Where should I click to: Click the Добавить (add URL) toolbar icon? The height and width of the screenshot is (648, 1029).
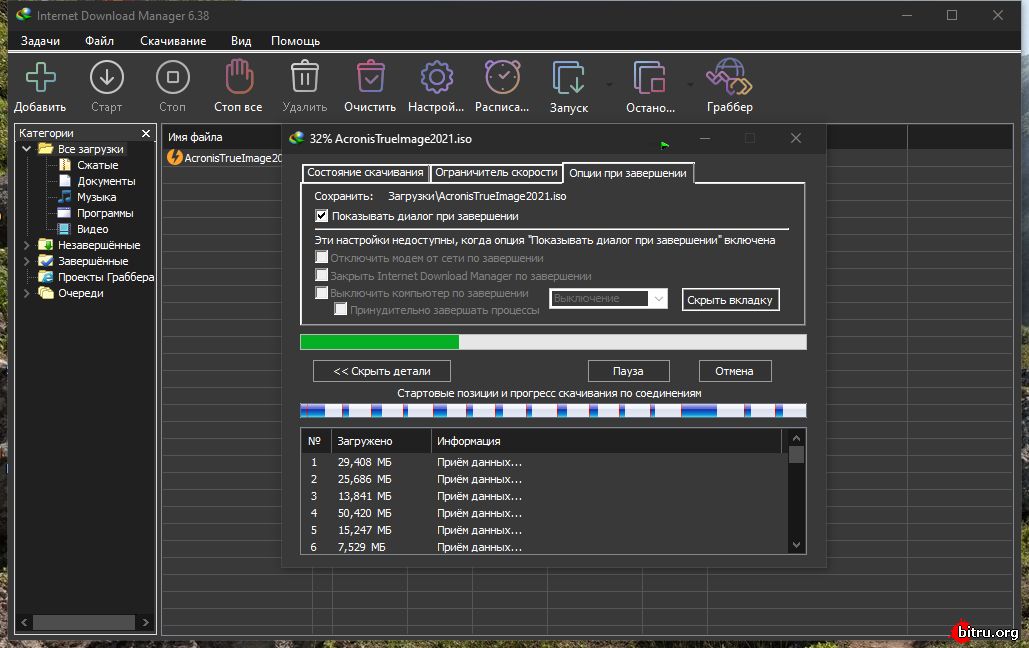[x=41, y=77]
